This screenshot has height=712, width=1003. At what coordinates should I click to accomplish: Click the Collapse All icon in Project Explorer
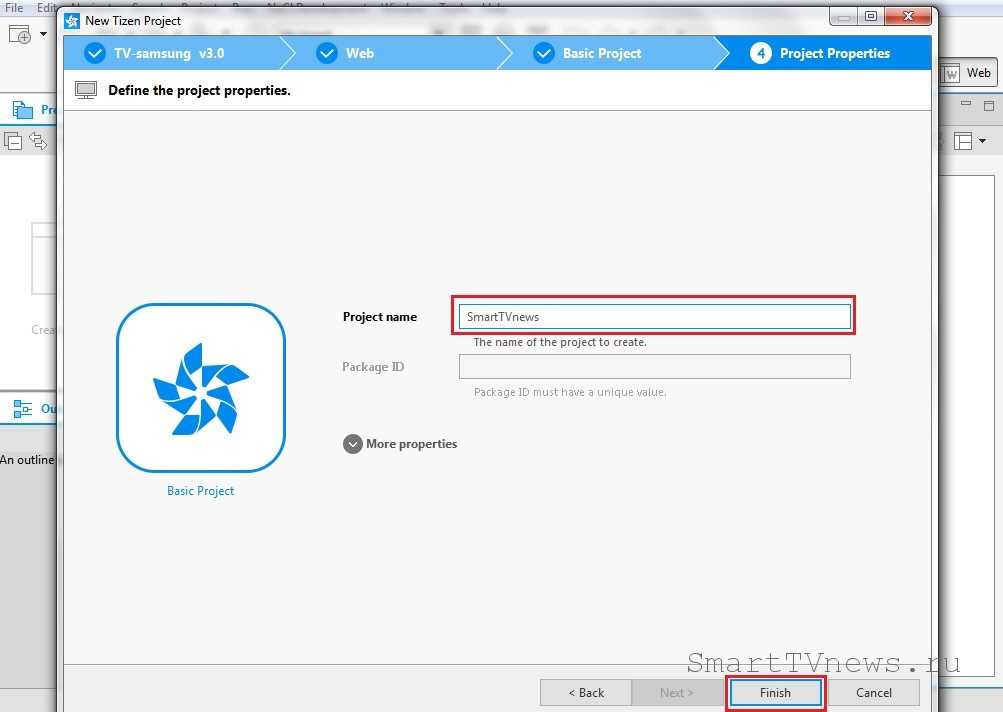[x=13, y=141]
